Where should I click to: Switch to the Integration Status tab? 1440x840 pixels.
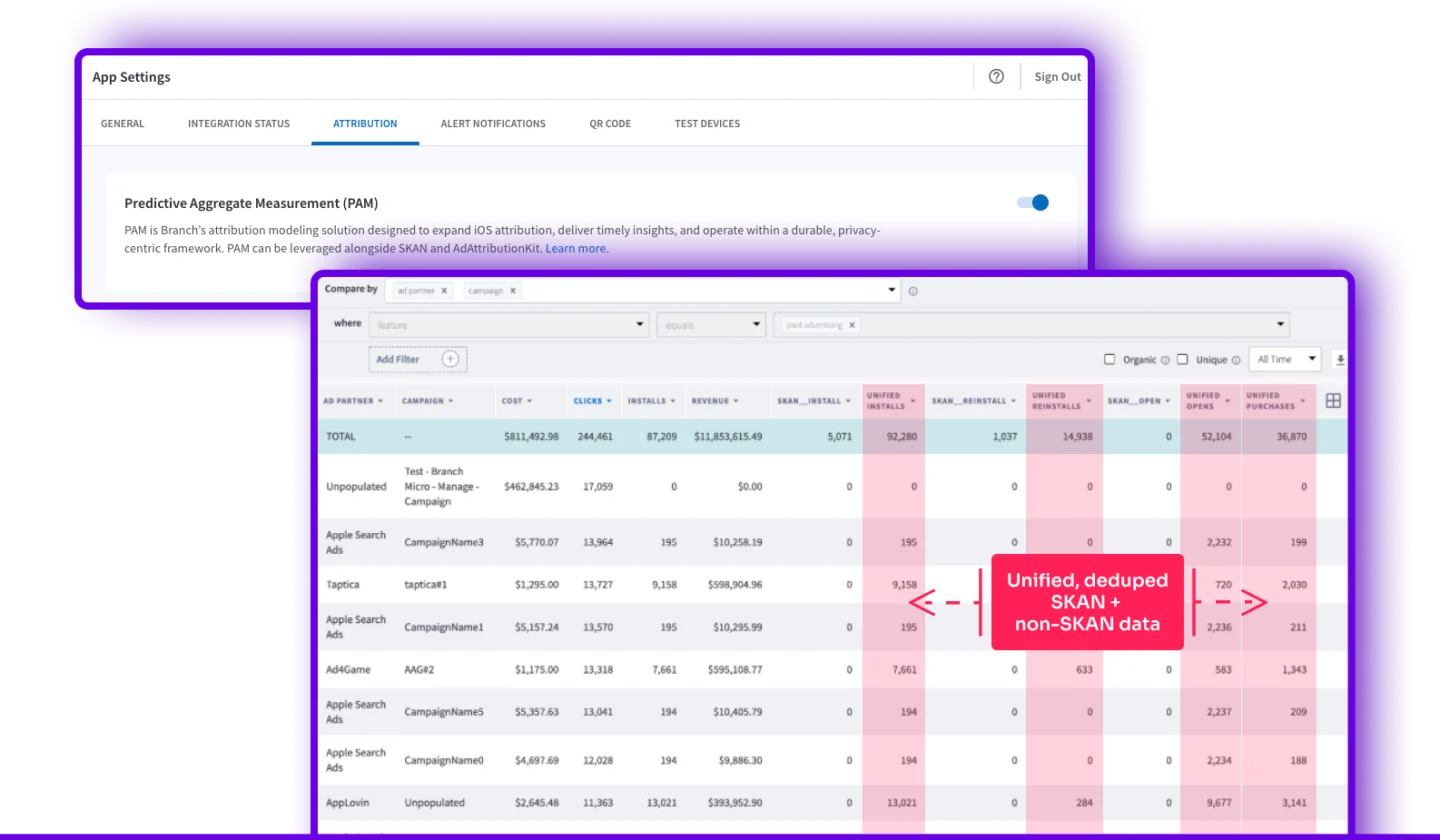(x=239, y=124)
